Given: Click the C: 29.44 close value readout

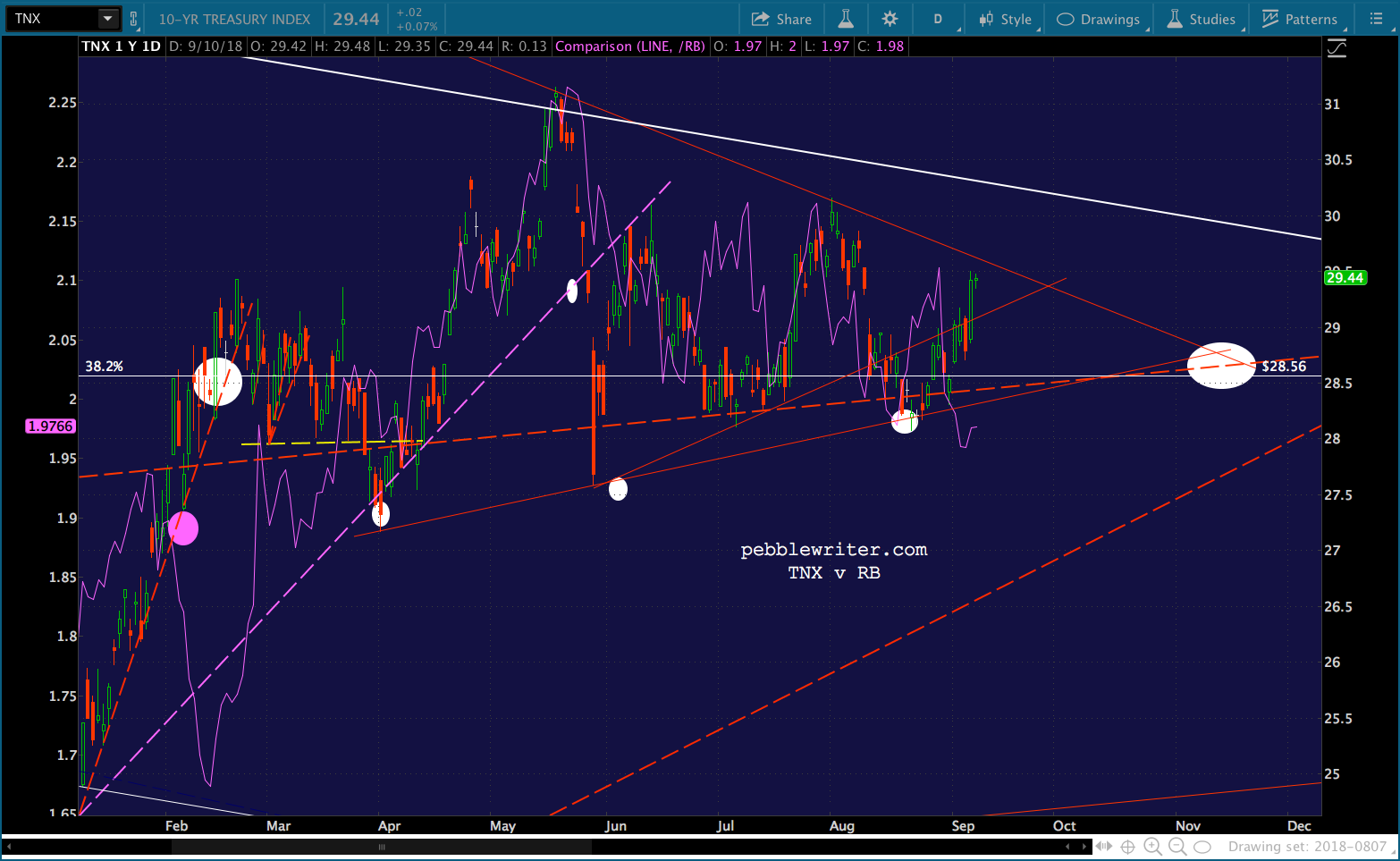Looking at the screenshot, I should 466,46.
